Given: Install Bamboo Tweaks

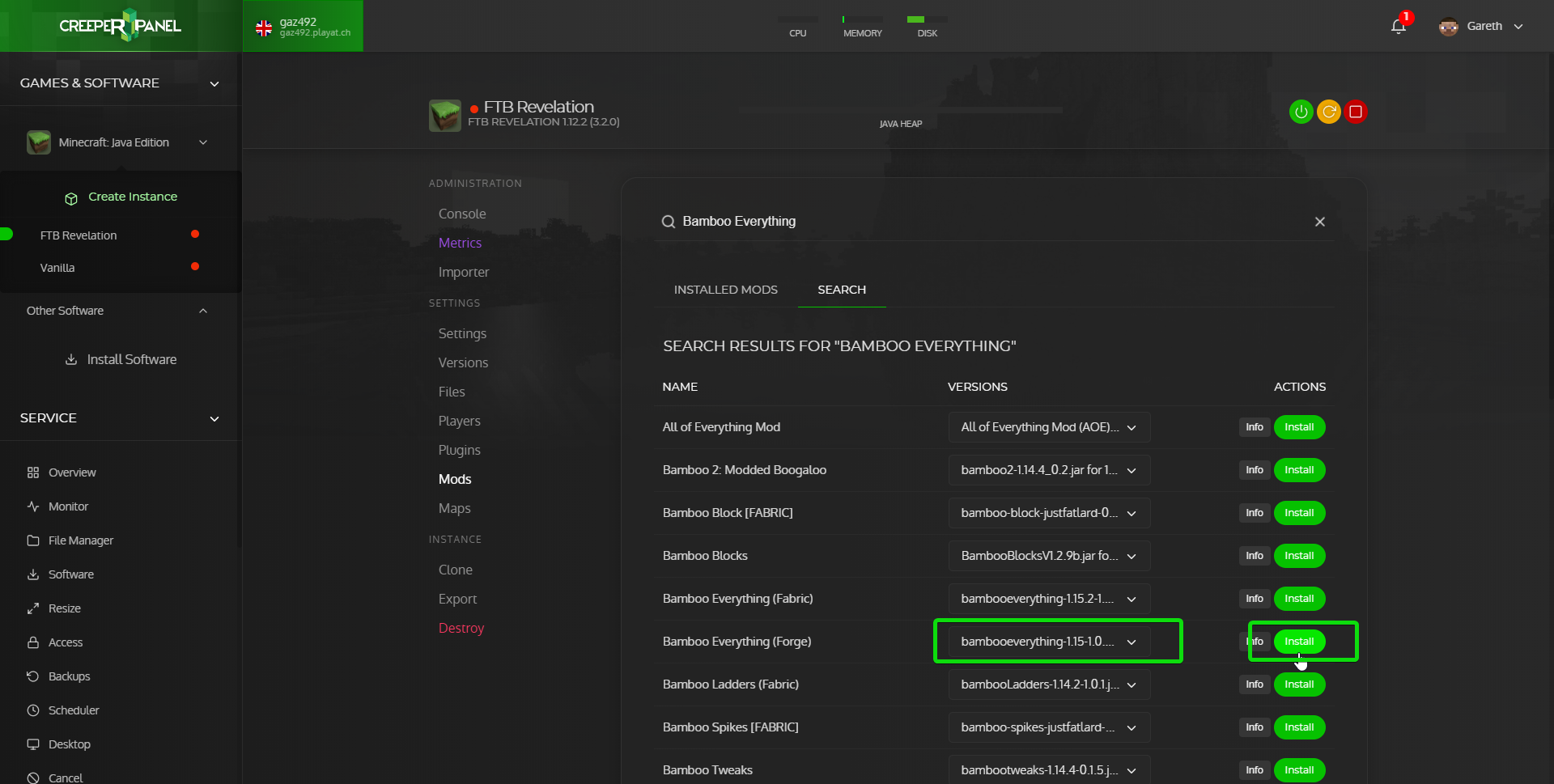Looking at the screenshot, I should coord(1299,770).
